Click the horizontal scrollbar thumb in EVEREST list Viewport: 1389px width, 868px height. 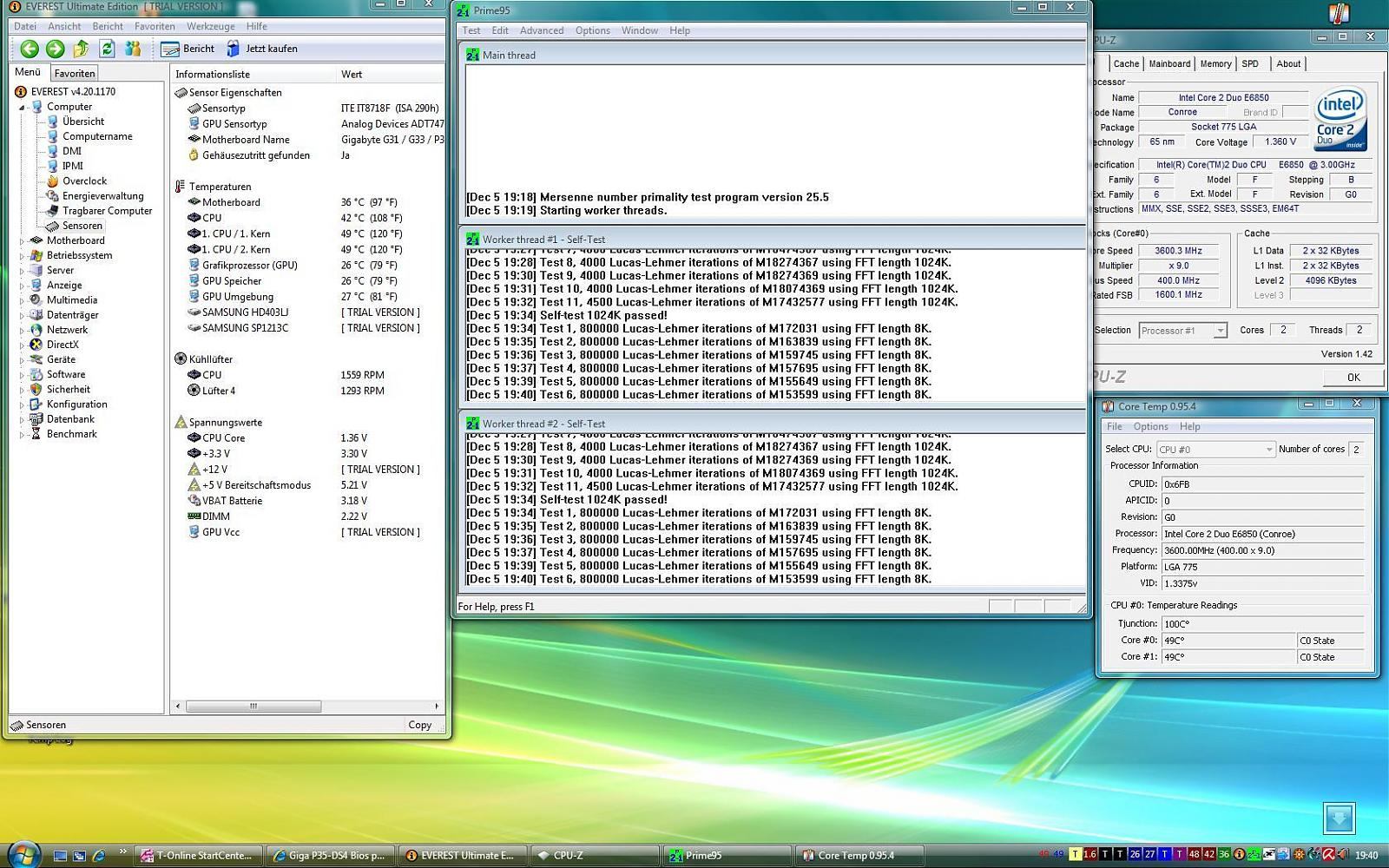click(x=253, y=706)
